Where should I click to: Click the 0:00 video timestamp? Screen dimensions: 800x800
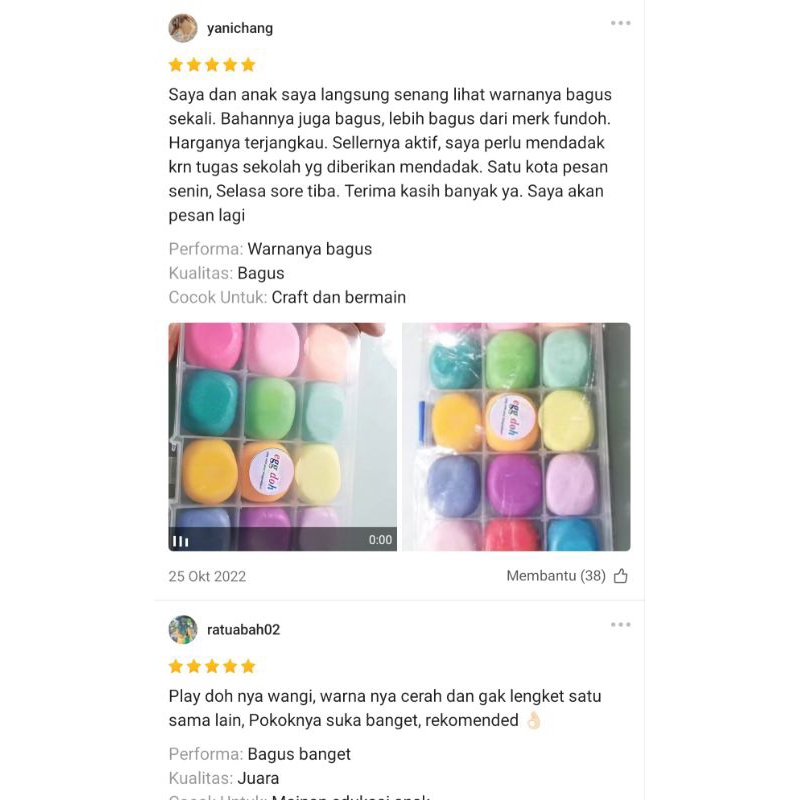click(380, 540)
